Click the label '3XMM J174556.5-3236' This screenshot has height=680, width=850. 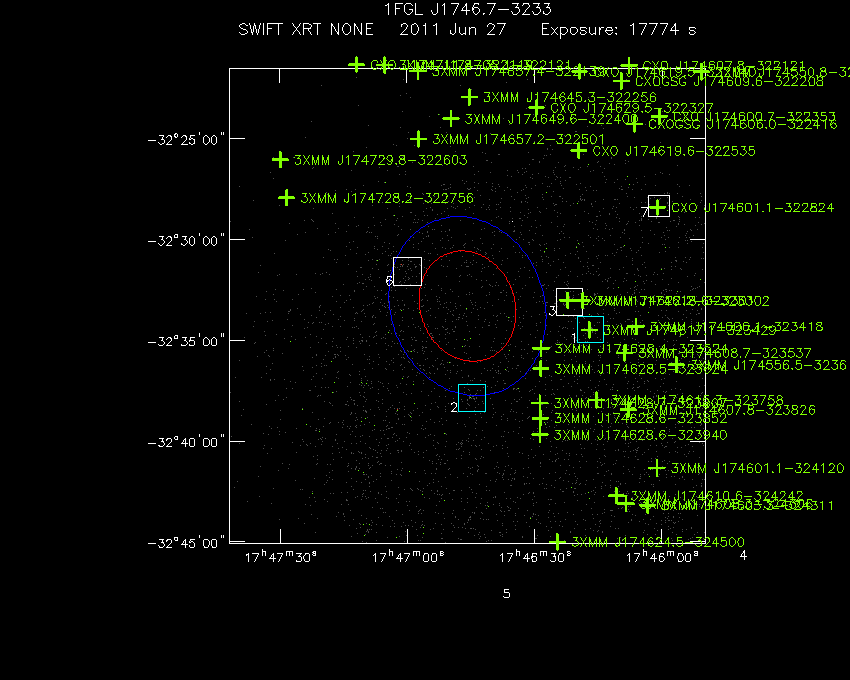tap(768, 365)
